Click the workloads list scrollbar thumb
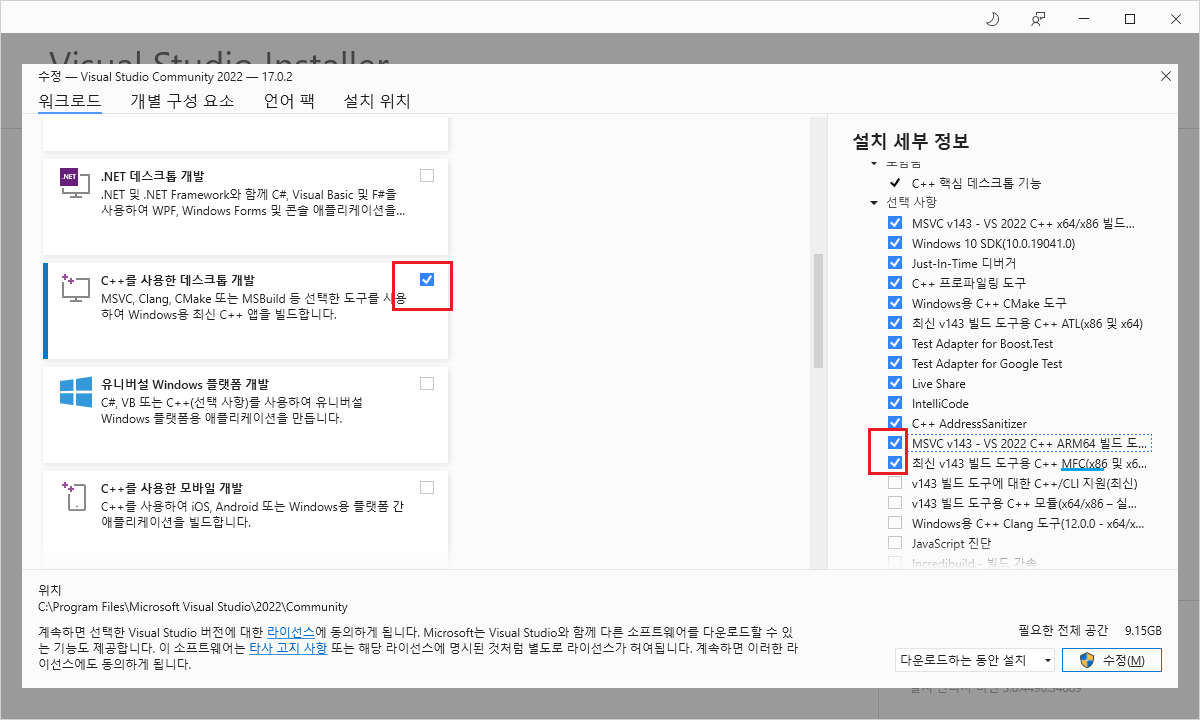1200x720 pixels. [x=818, y=311]
